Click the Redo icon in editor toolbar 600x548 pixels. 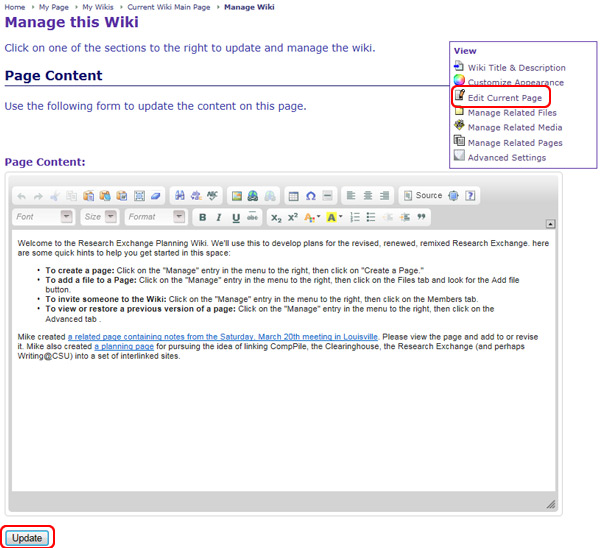[x=38, y=196]
